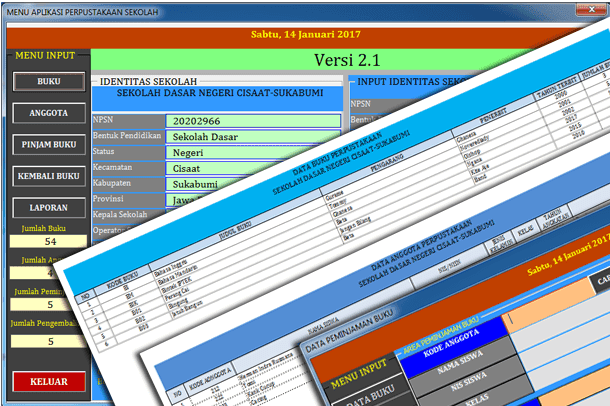The image size is (610, 406).
Task: Click the Jumlah Pengembalian value 5
Action: (x=49, y=341)
